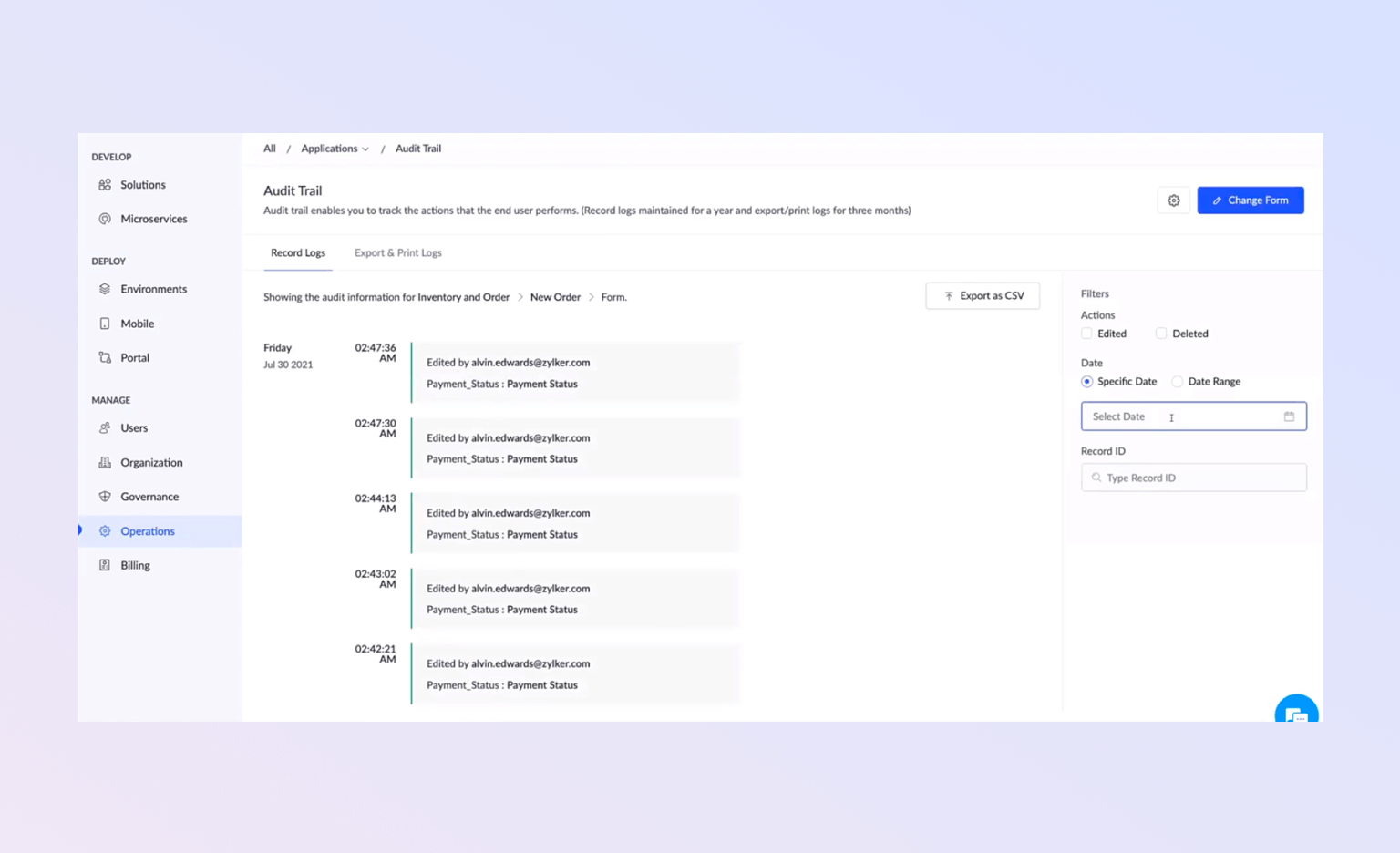Click the Change Form button
1400x853 pixels.
click(1250, 200)
